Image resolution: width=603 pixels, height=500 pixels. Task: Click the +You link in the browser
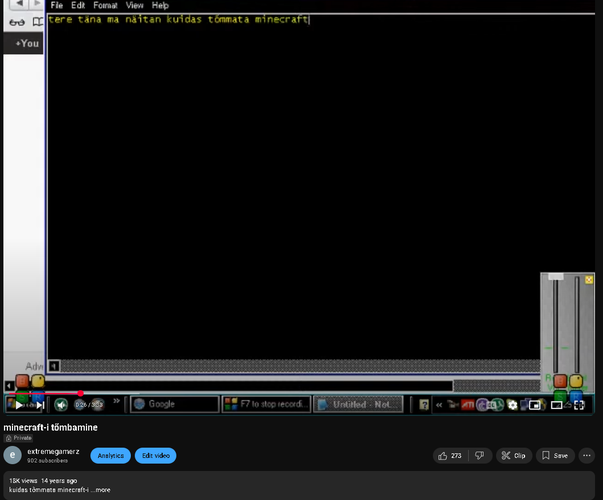[27, 43]
